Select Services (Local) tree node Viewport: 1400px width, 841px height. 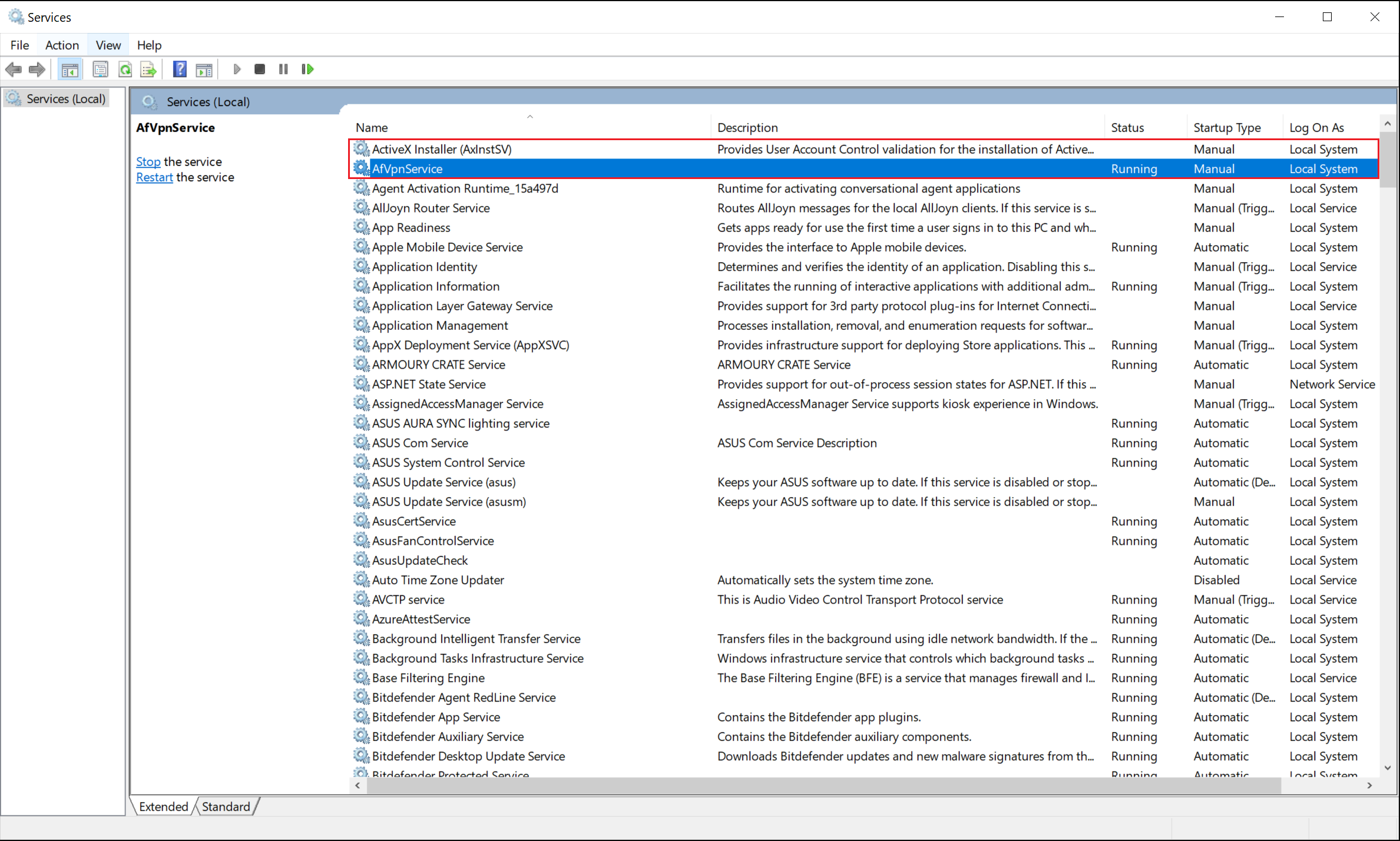coord(57,98)
